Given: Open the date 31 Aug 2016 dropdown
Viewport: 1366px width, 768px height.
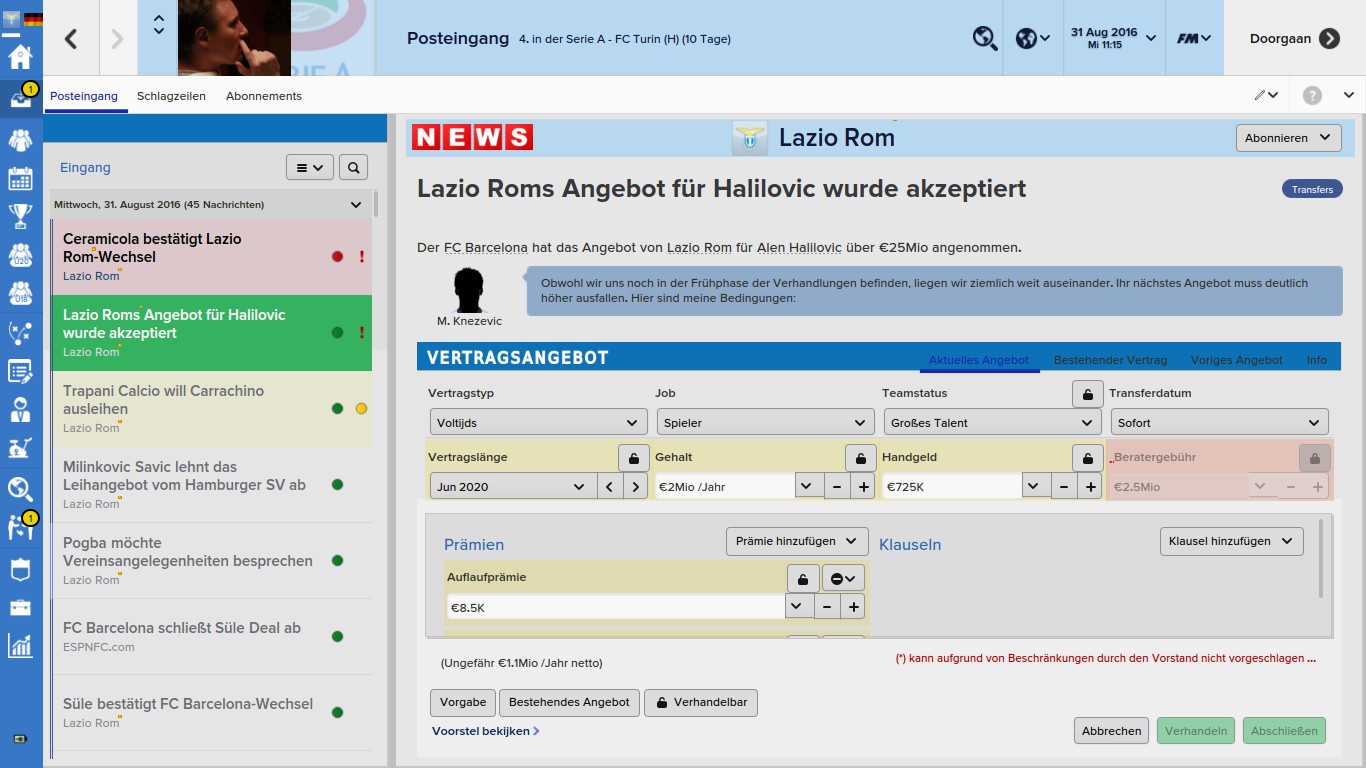Looking at the screenshot, I should point(1113,38).
